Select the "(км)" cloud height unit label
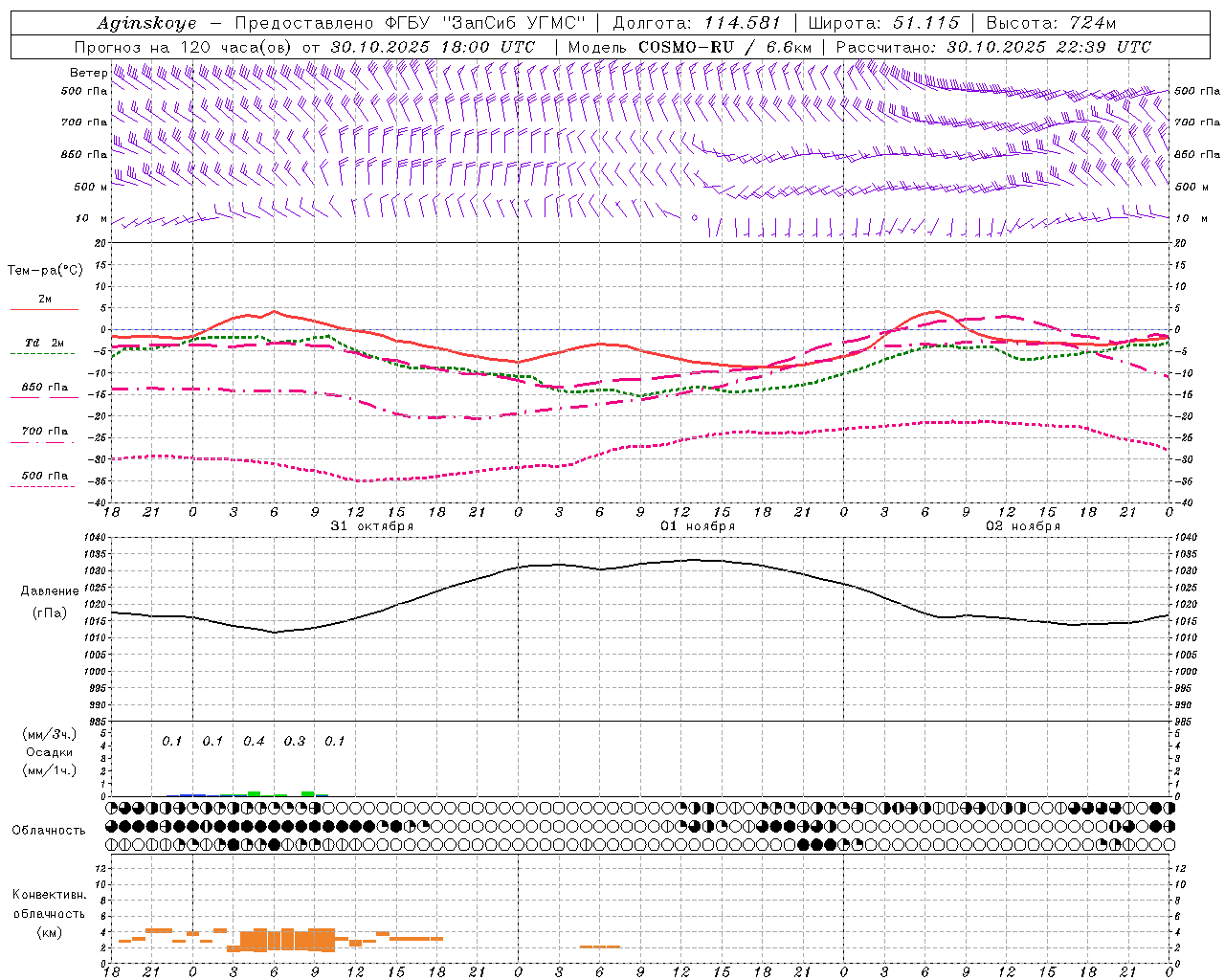 pos(50,932)
